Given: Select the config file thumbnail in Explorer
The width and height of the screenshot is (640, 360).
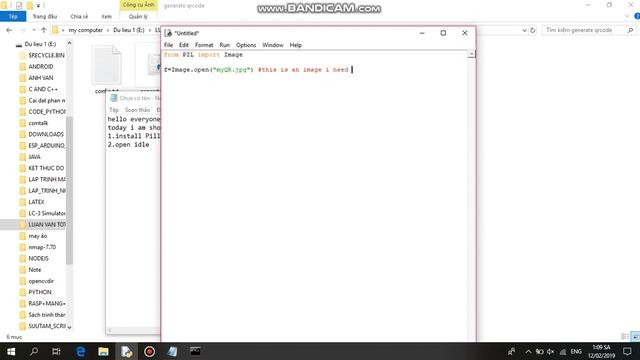Looking at the screenshot, I should pos(107,65).
